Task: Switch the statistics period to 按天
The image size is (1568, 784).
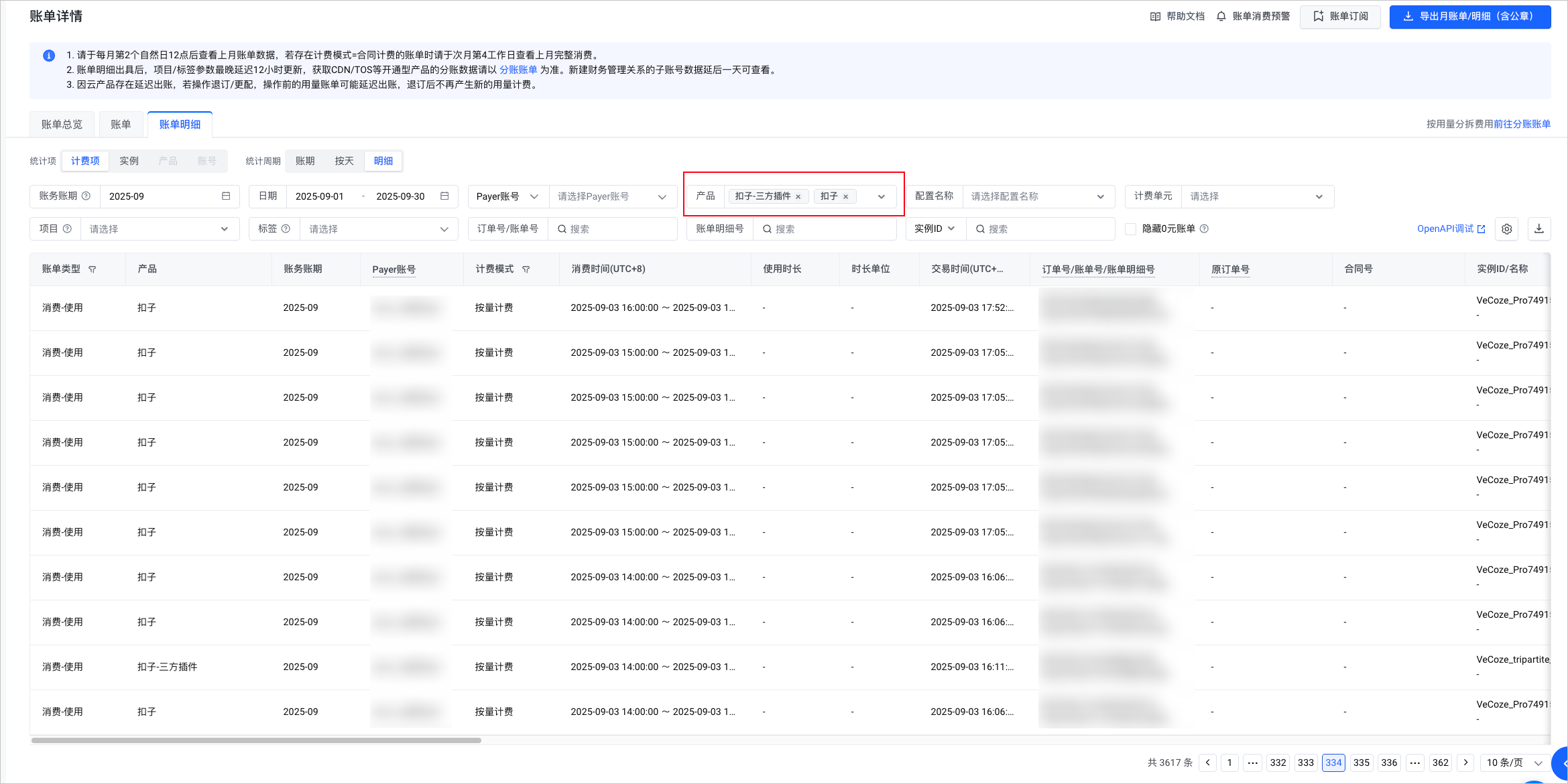Action: (344, 161)
